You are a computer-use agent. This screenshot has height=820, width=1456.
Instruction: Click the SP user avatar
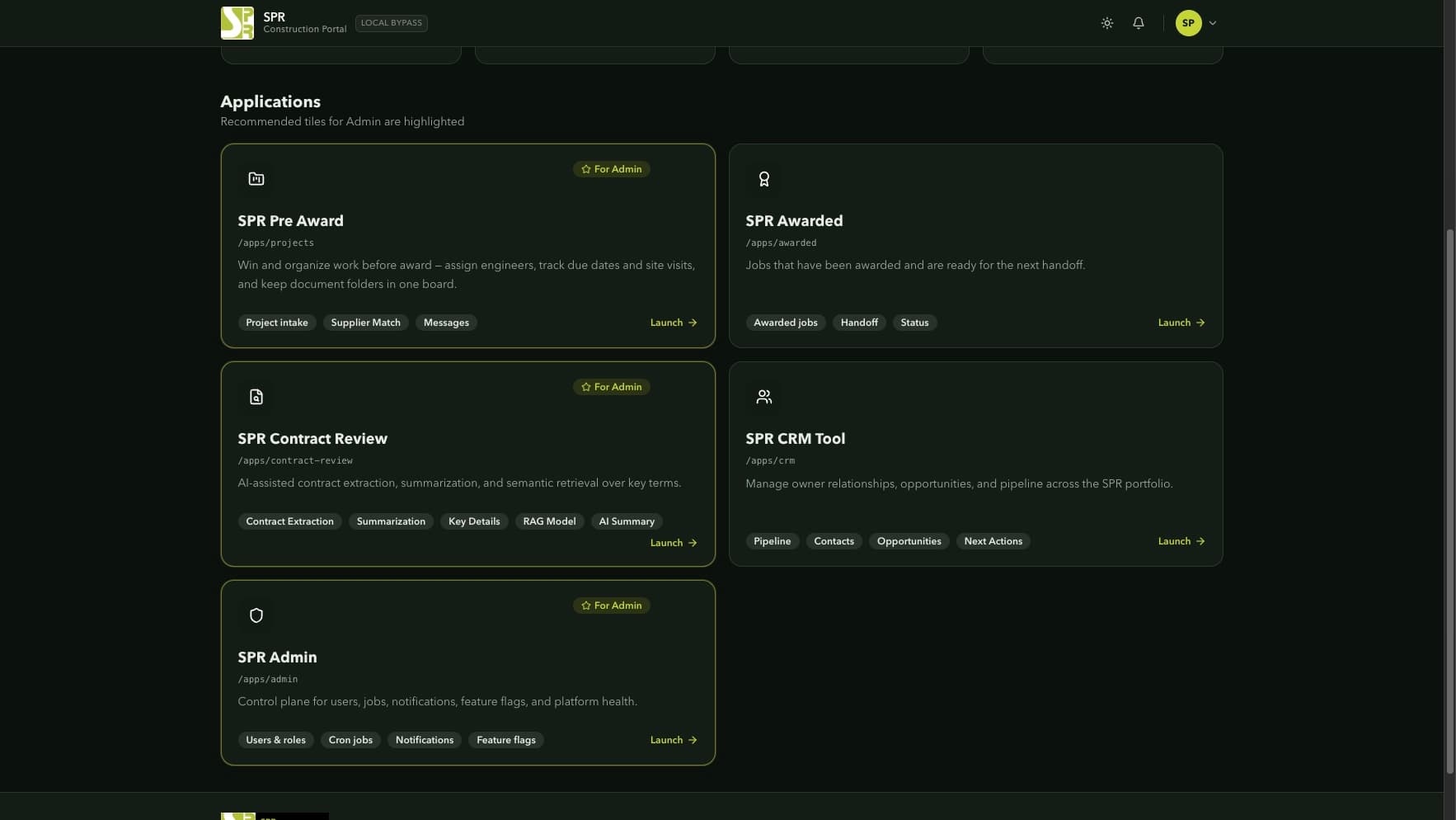(x=1188, y=23)
